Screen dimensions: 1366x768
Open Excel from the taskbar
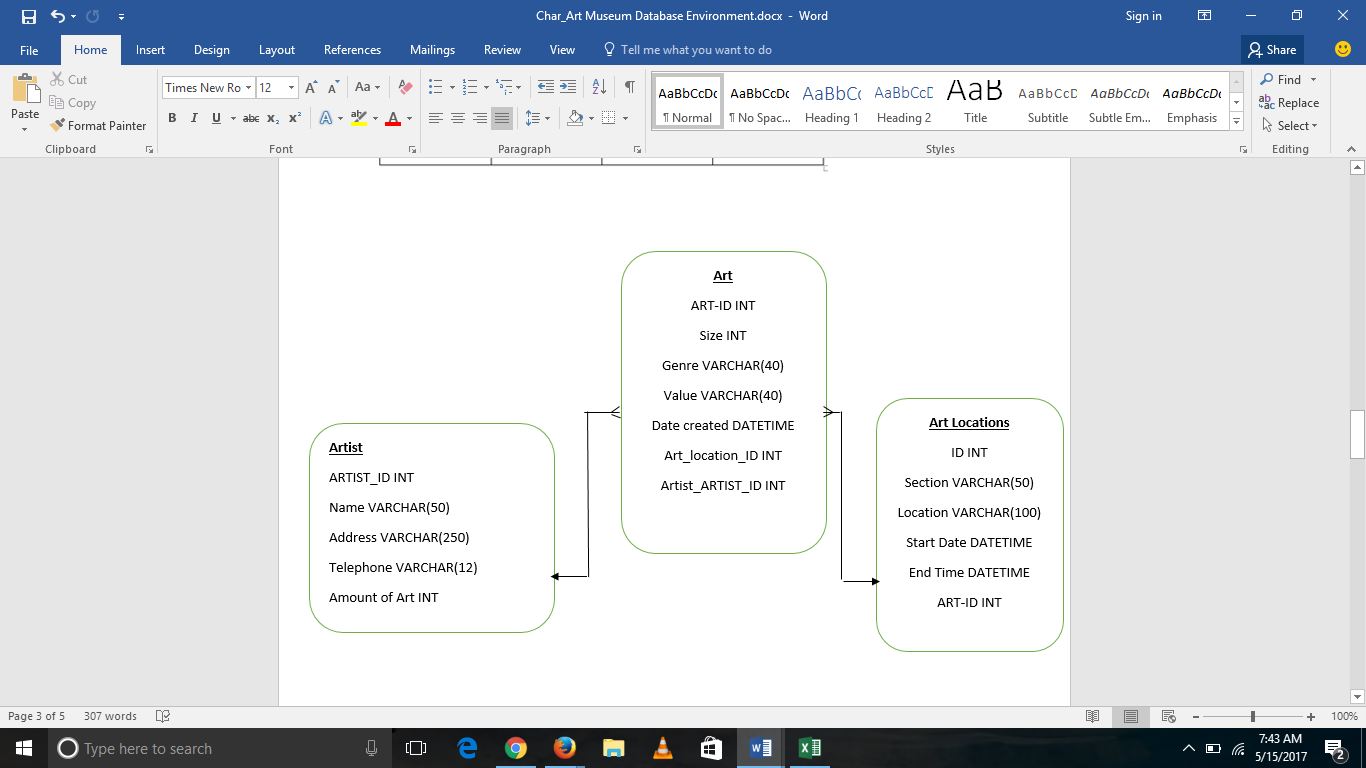pos(808,747)
